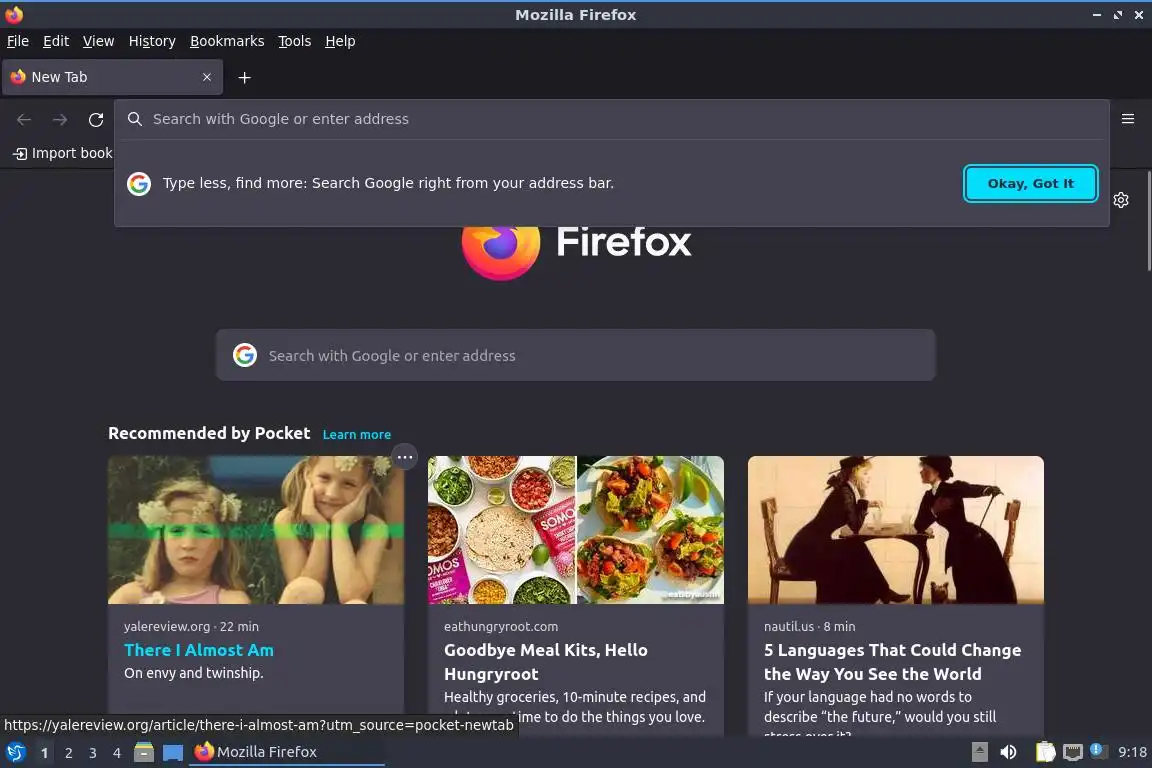
Task: Open new tab personalize gear settings
Action: click(1120, 200)
